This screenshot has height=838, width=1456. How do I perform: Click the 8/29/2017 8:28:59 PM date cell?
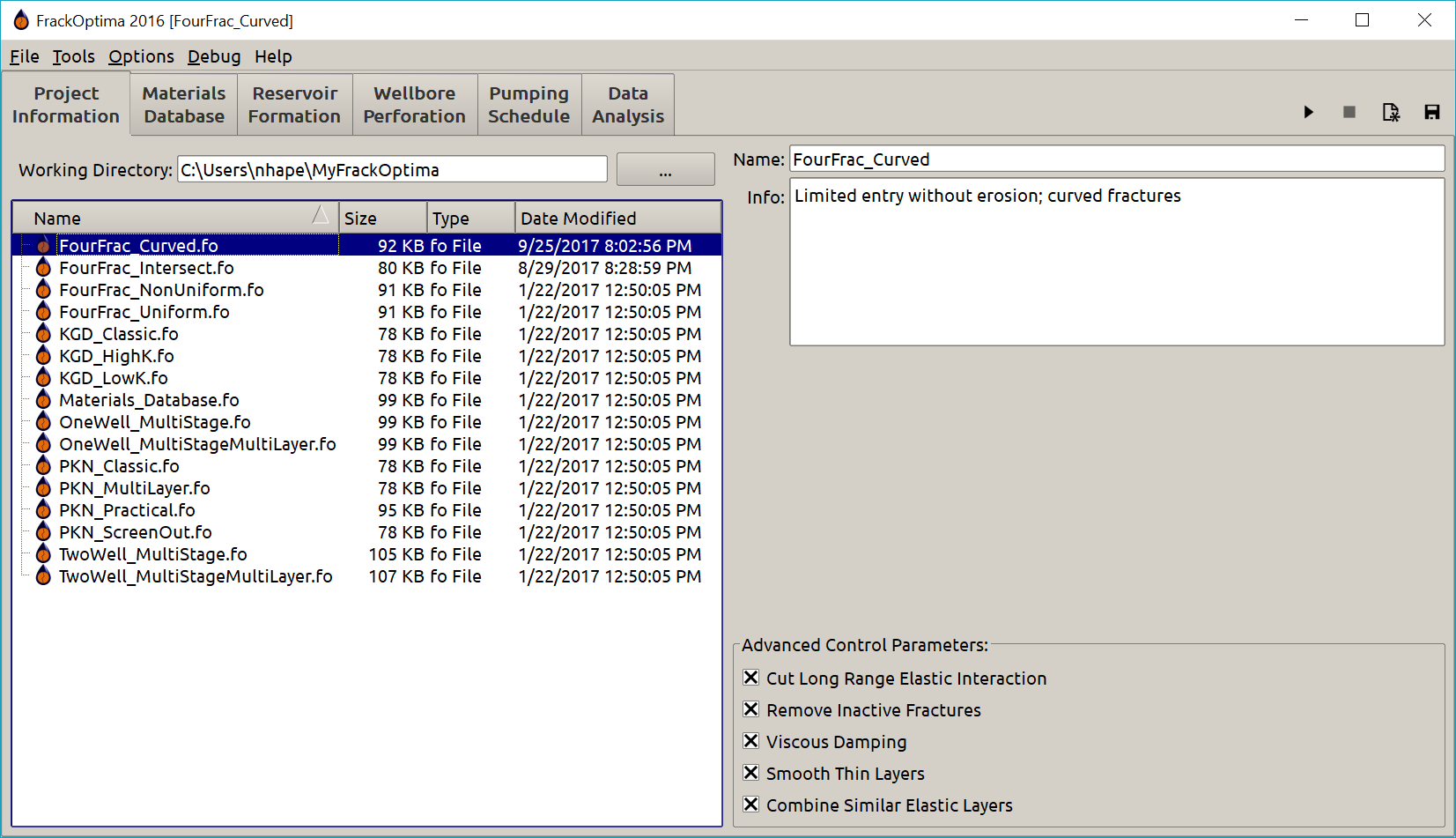[x=605, y=267]
